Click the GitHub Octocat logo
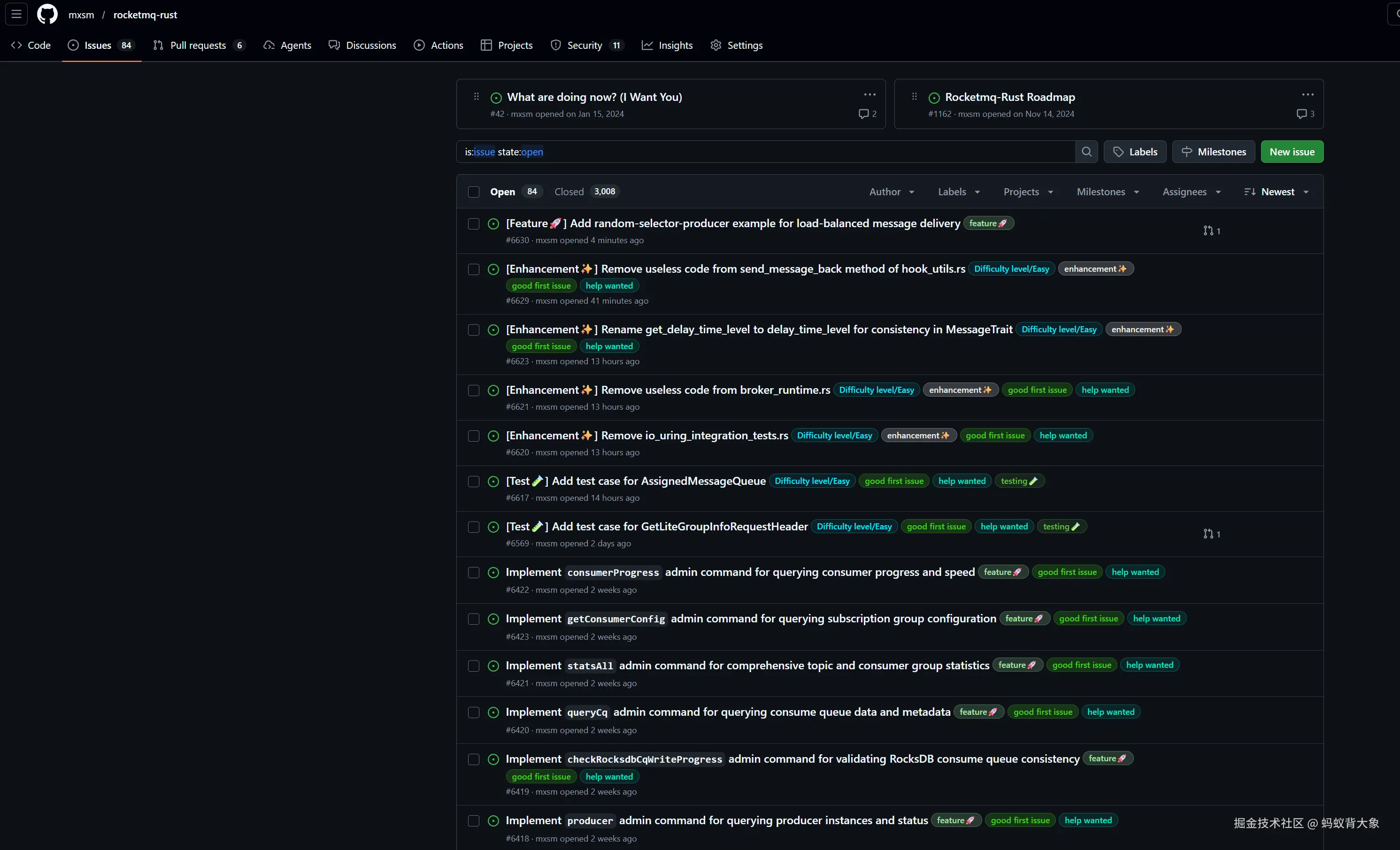1400x850 pixels. [47, 15]
